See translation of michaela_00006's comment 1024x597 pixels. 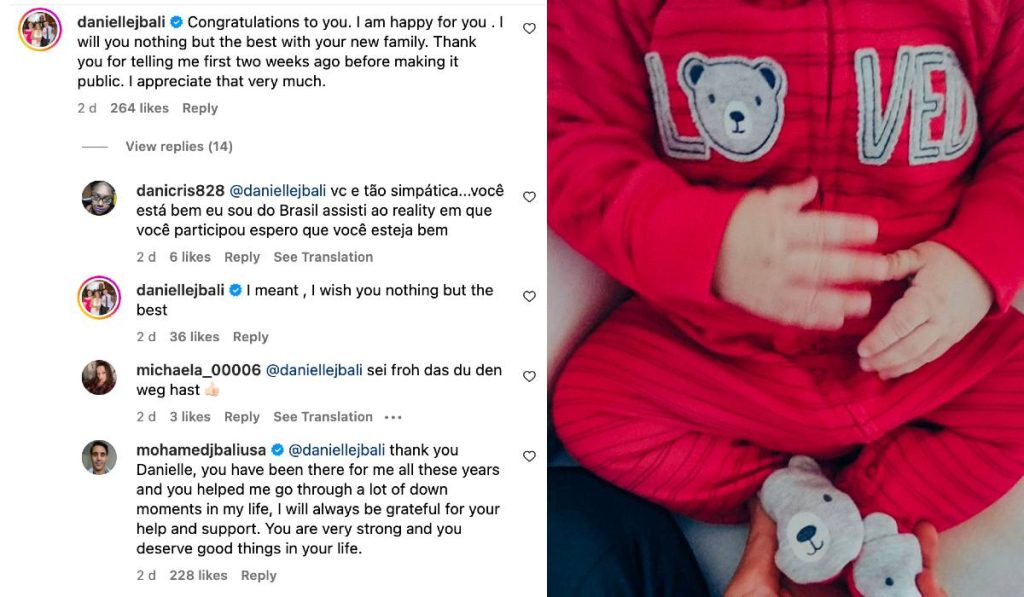click(323, 417)
